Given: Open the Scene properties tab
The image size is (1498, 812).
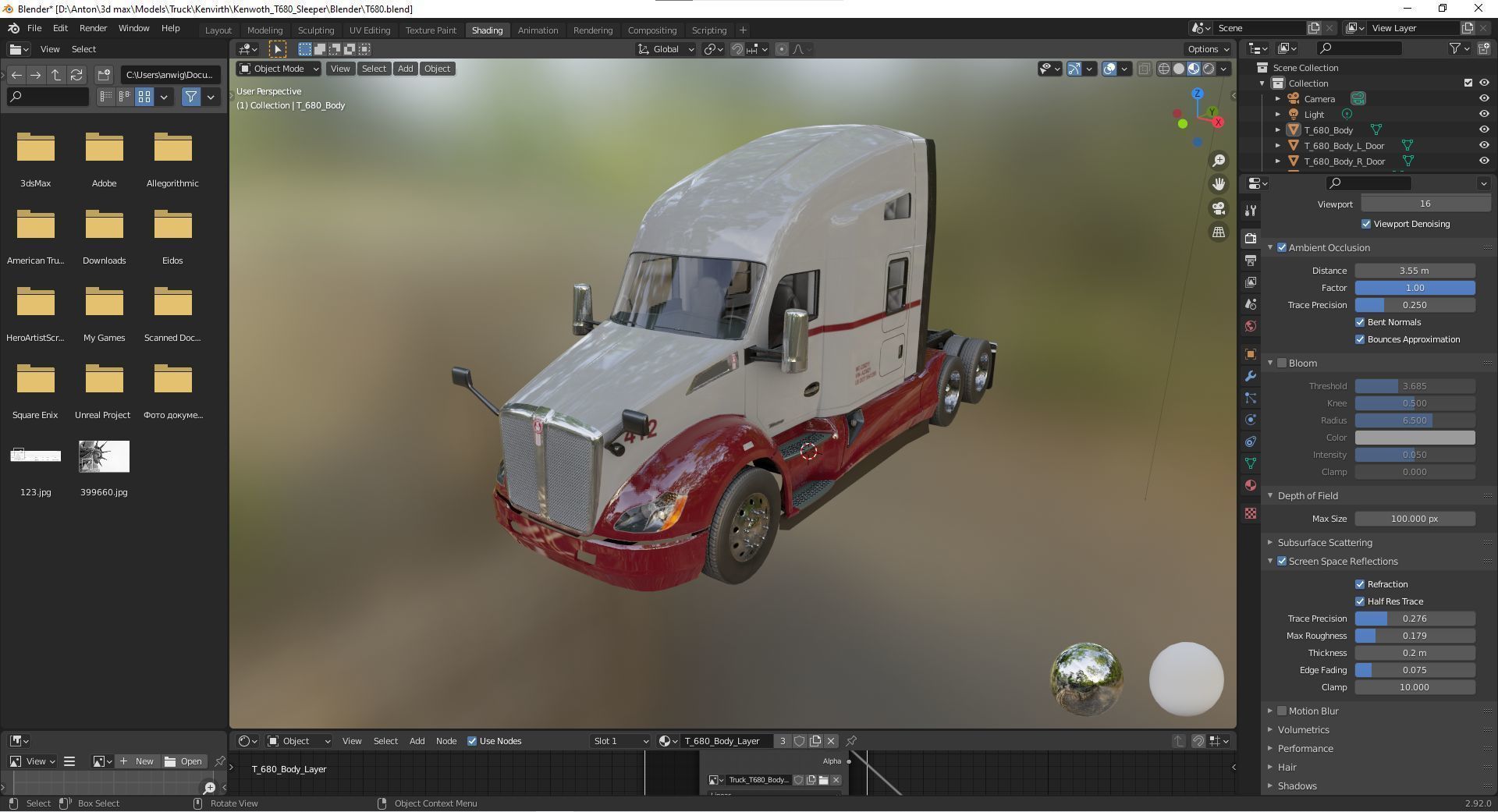Looking at the screenshot, I should point(1251,304).
